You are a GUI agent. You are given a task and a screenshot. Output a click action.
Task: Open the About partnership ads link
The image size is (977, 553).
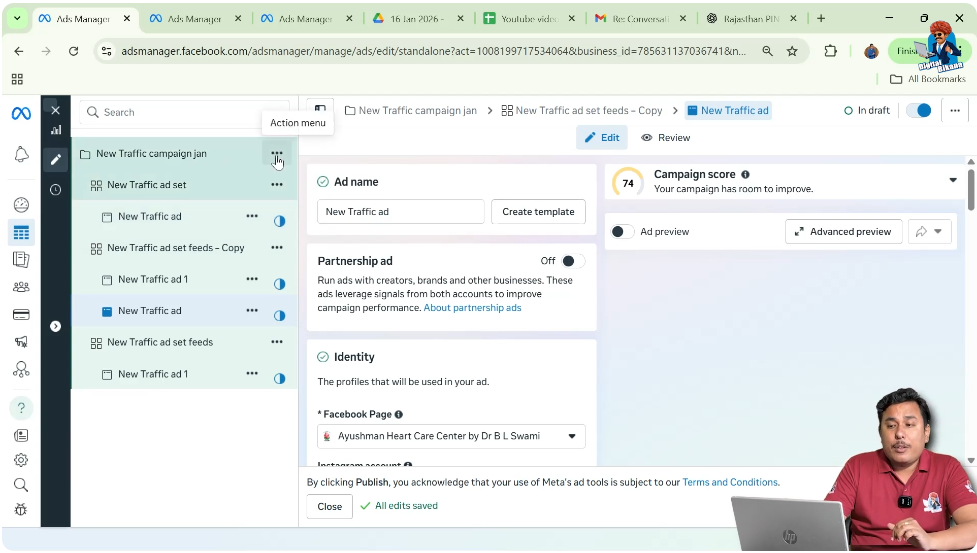[472, 308]
